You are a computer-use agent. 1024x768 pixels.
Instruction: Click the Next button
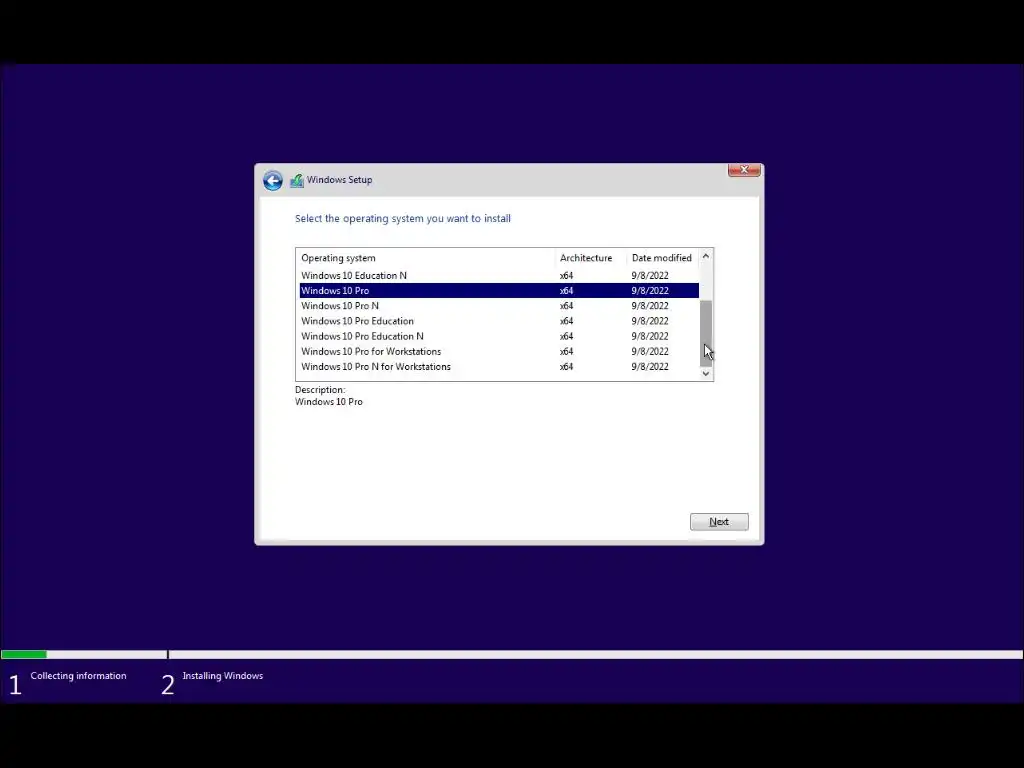point(719,522)
